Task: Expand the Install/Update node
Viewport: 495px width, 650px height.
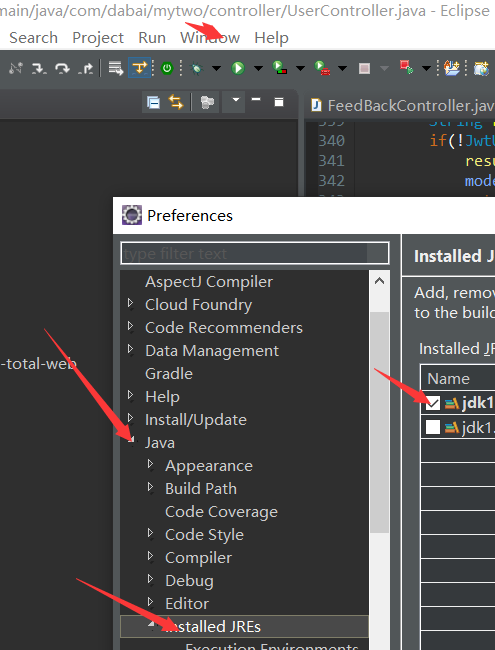Action: 131,418
